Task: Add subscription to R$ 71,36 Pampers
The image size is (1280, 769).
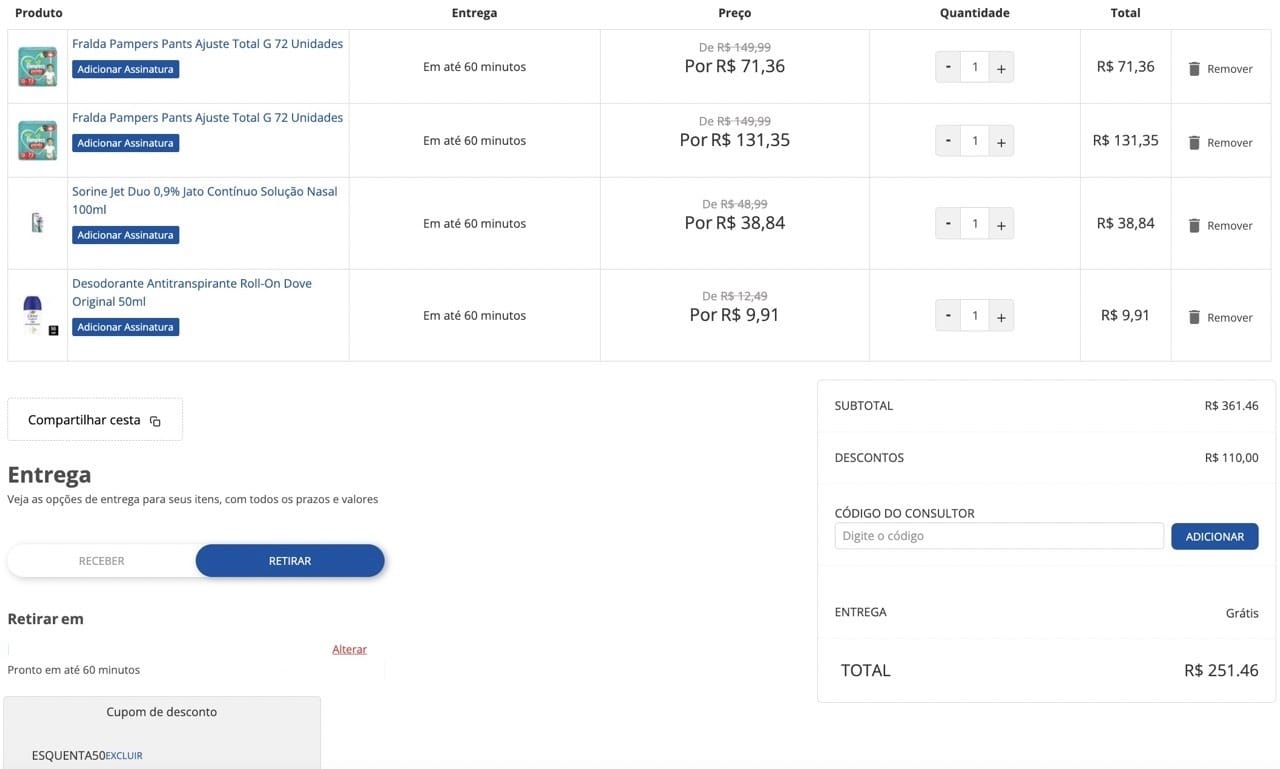Action: click(x=125, y=69)
